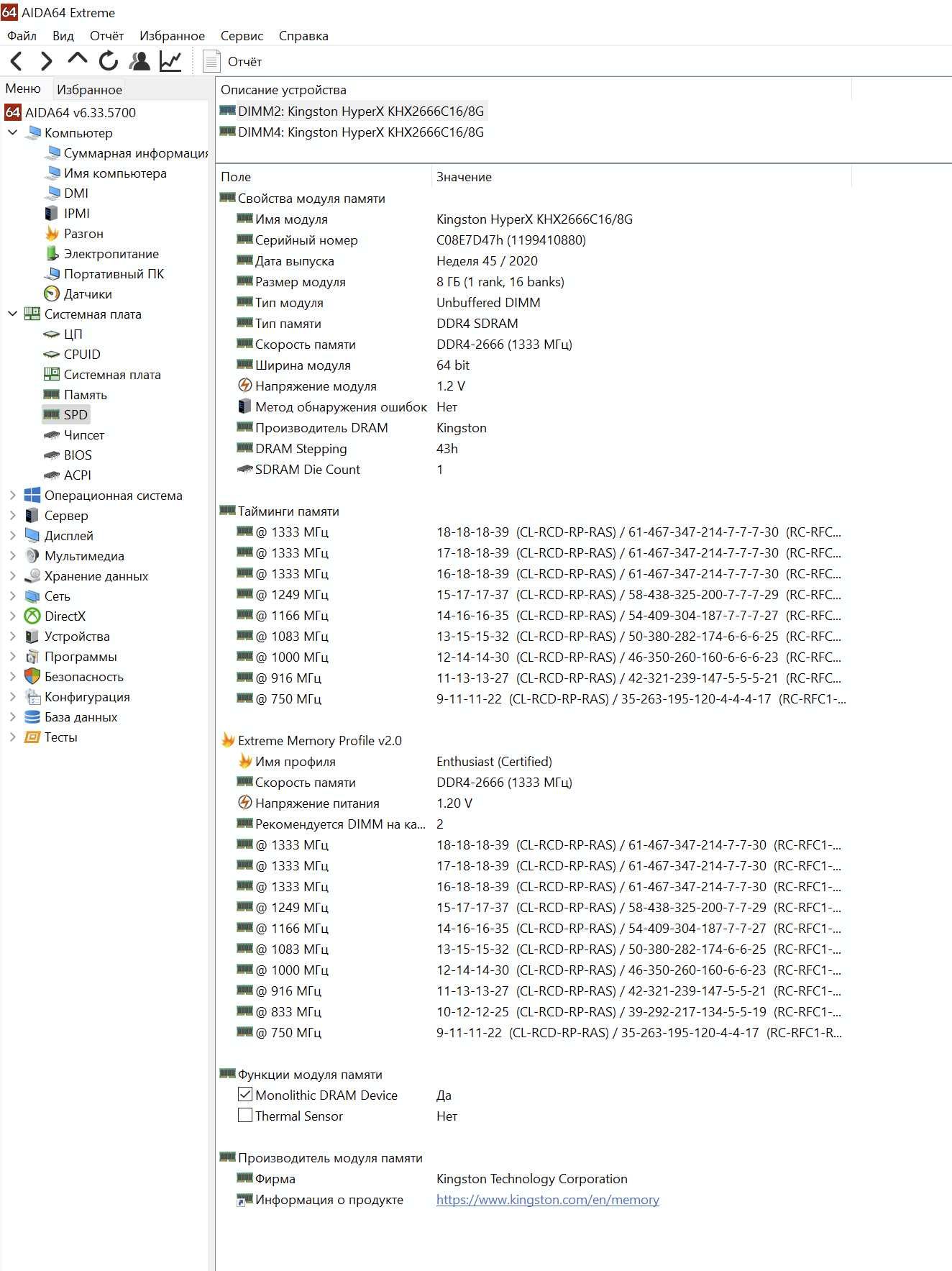Click the BIOS chip icon
This screenshot has height=1271, width=952.
(52, 455)
